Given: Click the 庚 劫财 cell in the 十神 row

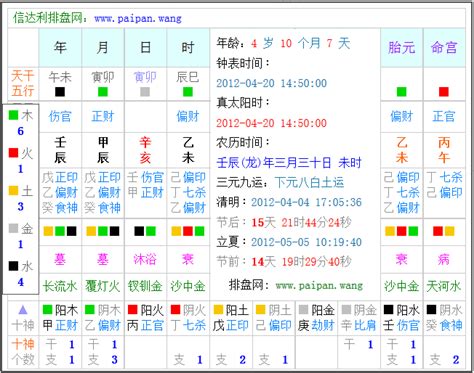Looking at the screenshot, I should (316, 325).
